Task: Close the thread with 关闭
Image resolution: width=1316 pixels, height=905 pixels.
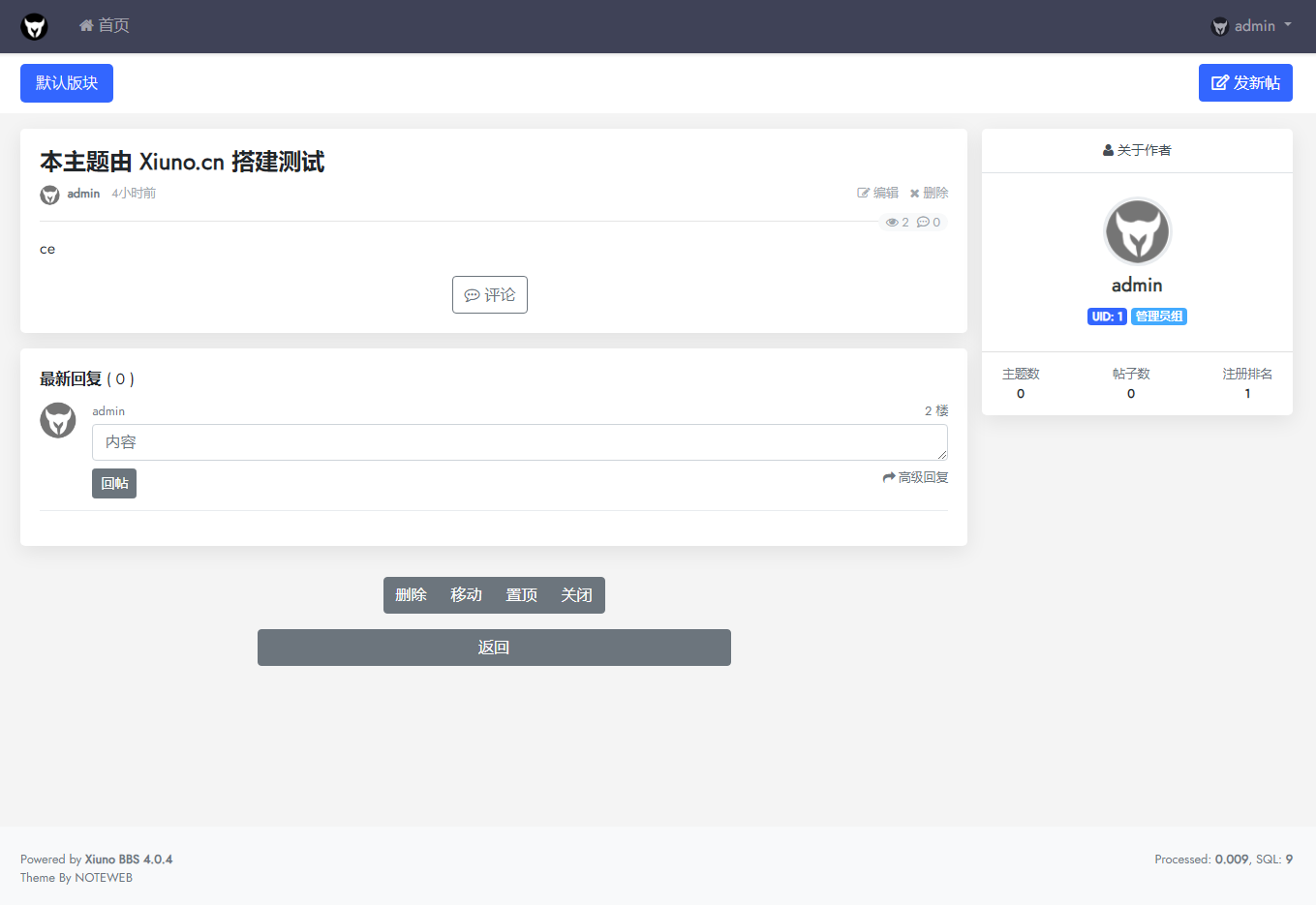Action: click(x=576, y=595)
